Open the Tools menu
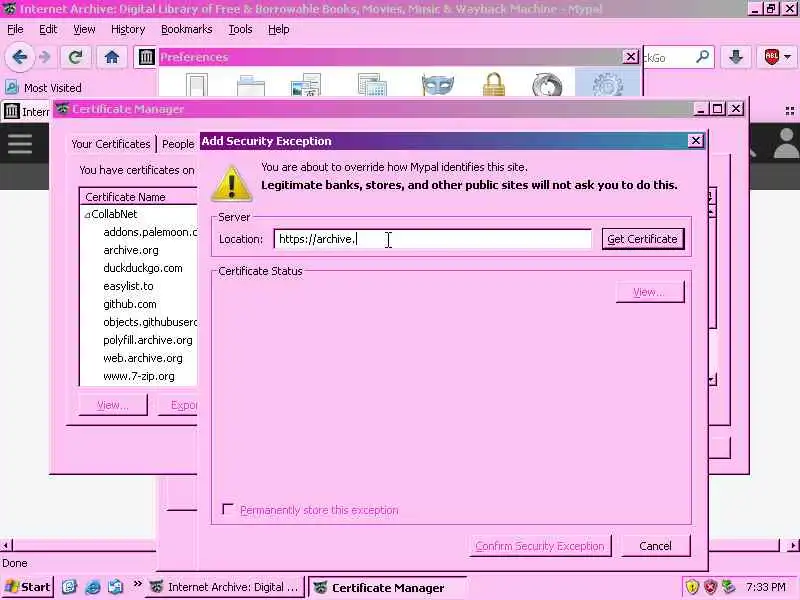Viewport: 800px width, 600px height. (240, 30)
